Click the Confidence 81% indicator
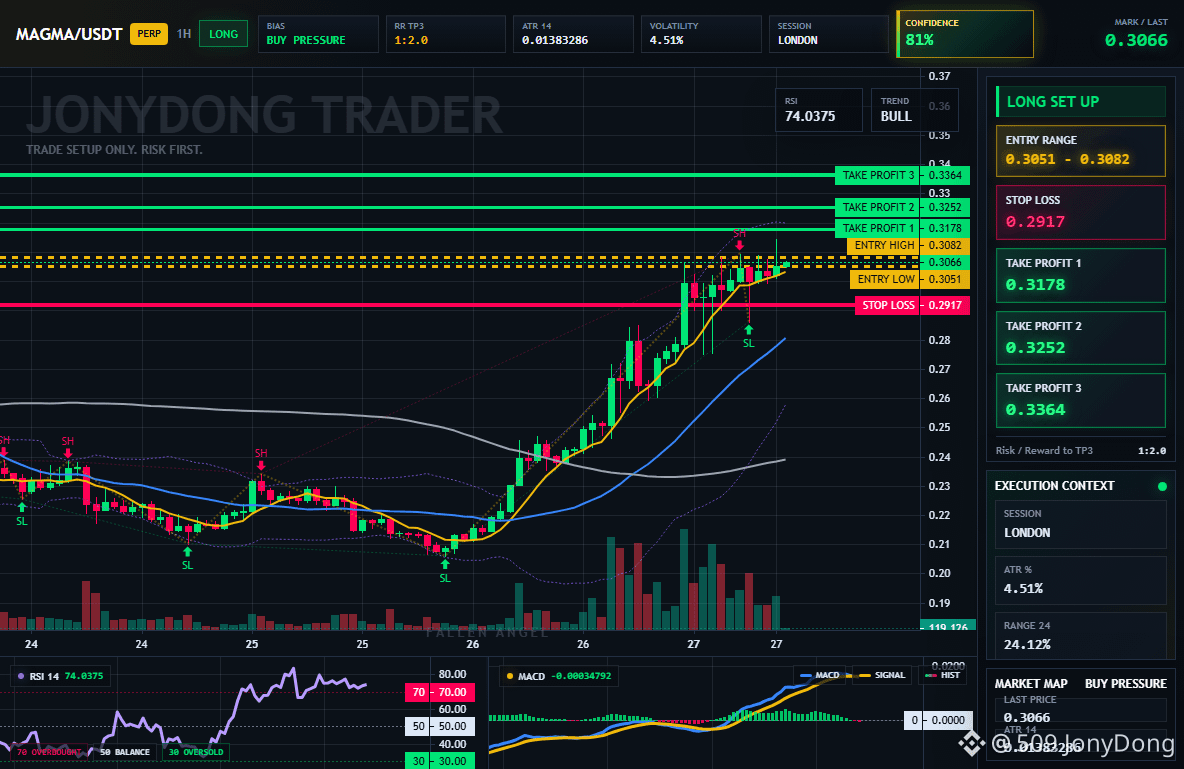The image size is (1184, 769). (x=965, y=34)
